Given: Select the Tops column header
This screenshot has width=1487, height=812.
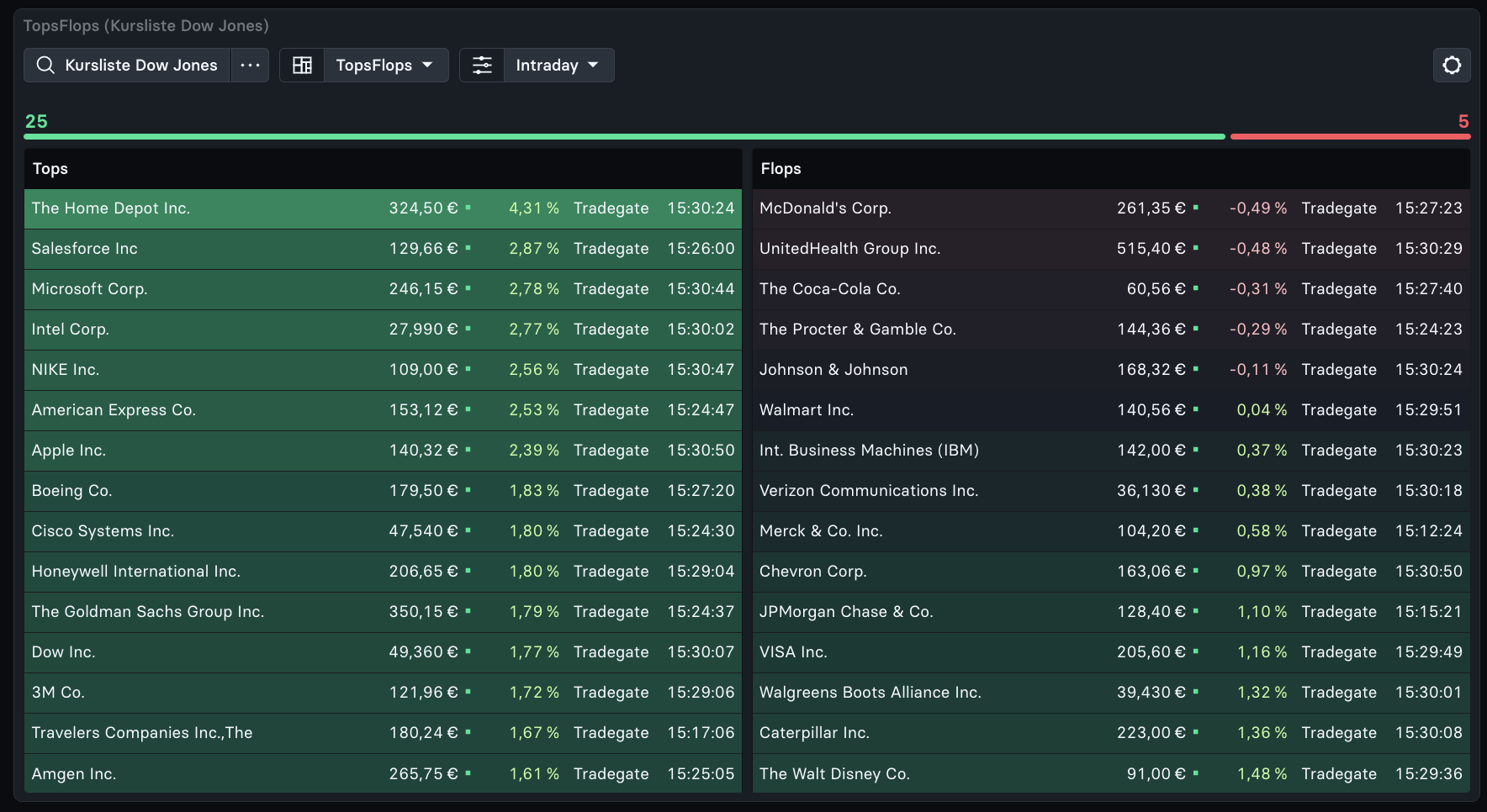Looking at the screenshot, I should click(x=383, y=169).
